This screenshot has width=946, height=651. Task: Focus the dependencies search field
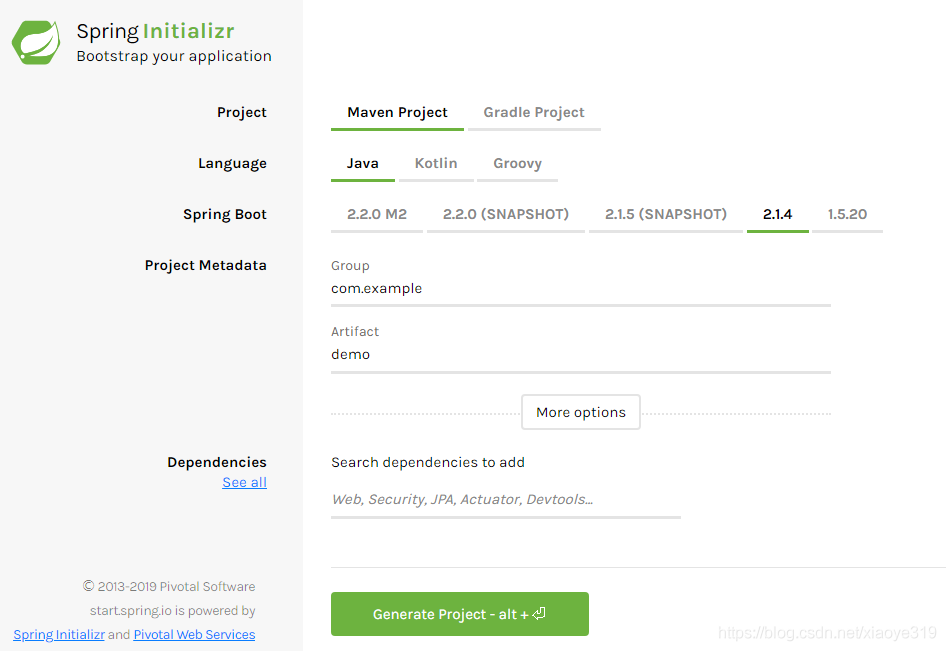point(505,500)
